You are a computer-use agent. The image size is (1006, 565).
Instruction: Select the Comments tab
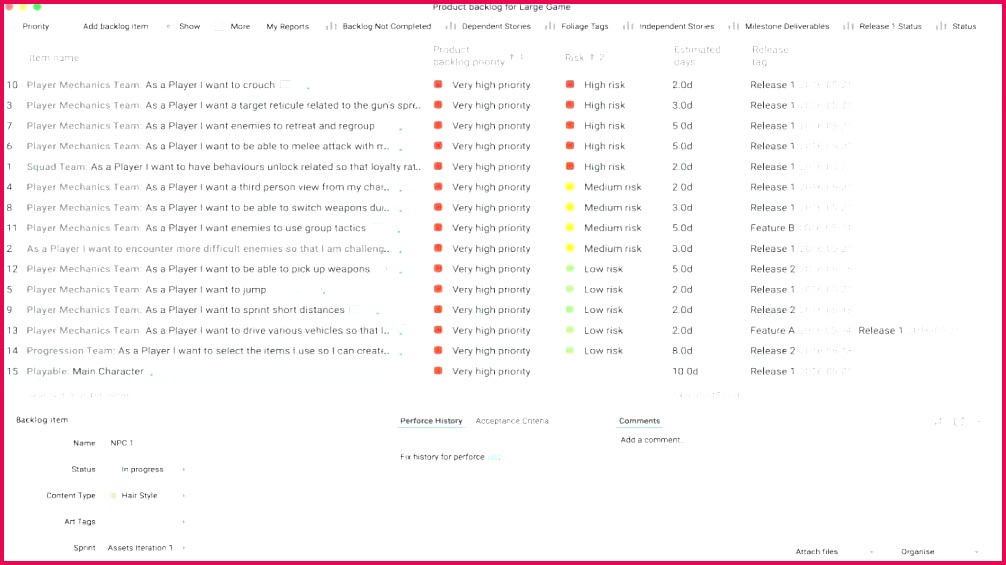point(639,421)
